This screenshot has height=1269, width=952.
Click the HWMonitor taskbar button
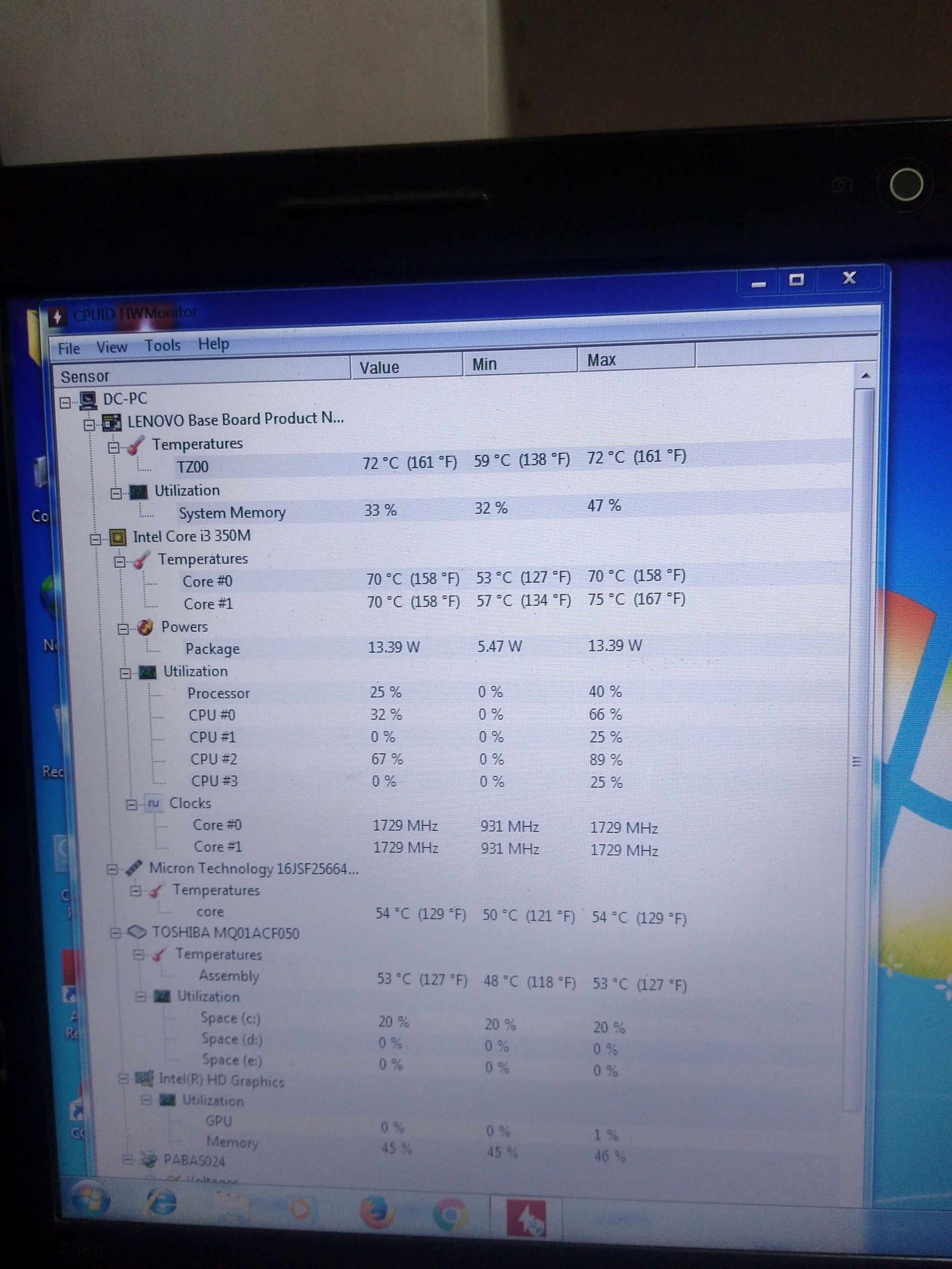[526, 1217]
